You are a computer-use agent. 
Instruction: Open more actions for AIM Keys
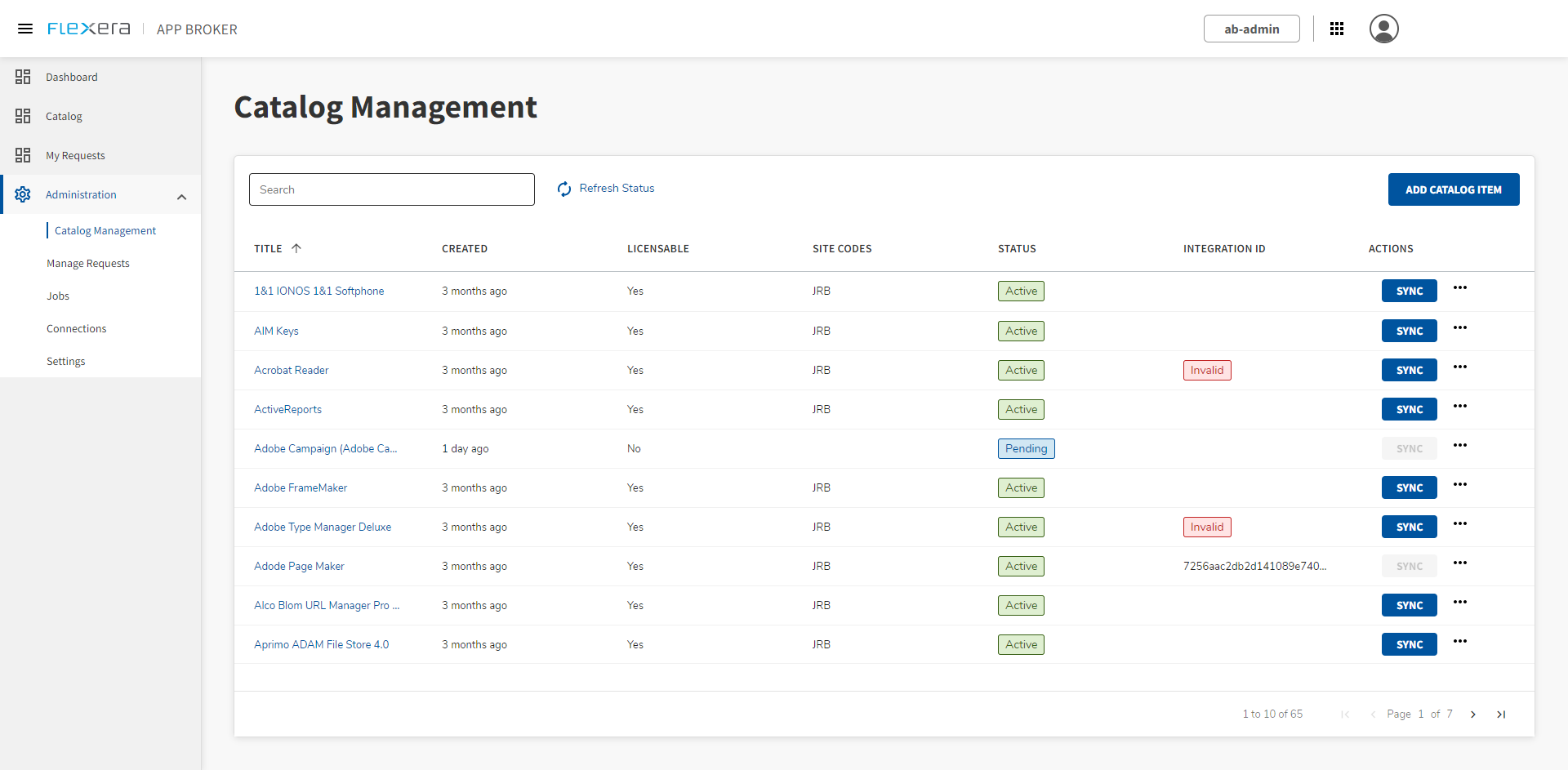[x=1460, y=327]
